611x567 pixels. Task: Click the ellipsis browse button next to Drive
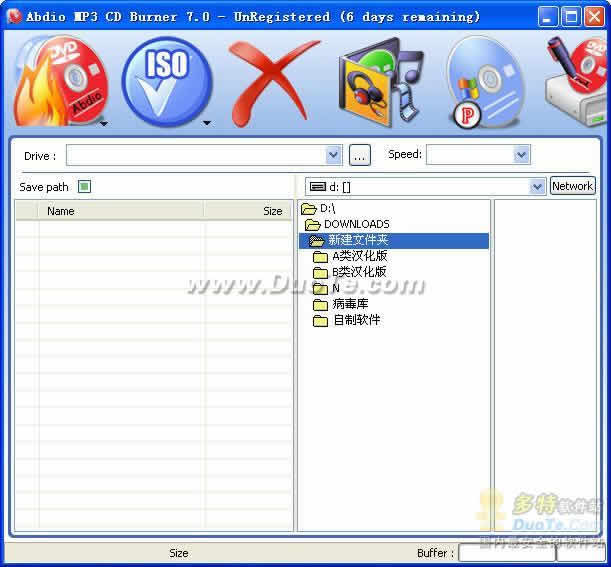pyautogui.click(x=360, y=155)
